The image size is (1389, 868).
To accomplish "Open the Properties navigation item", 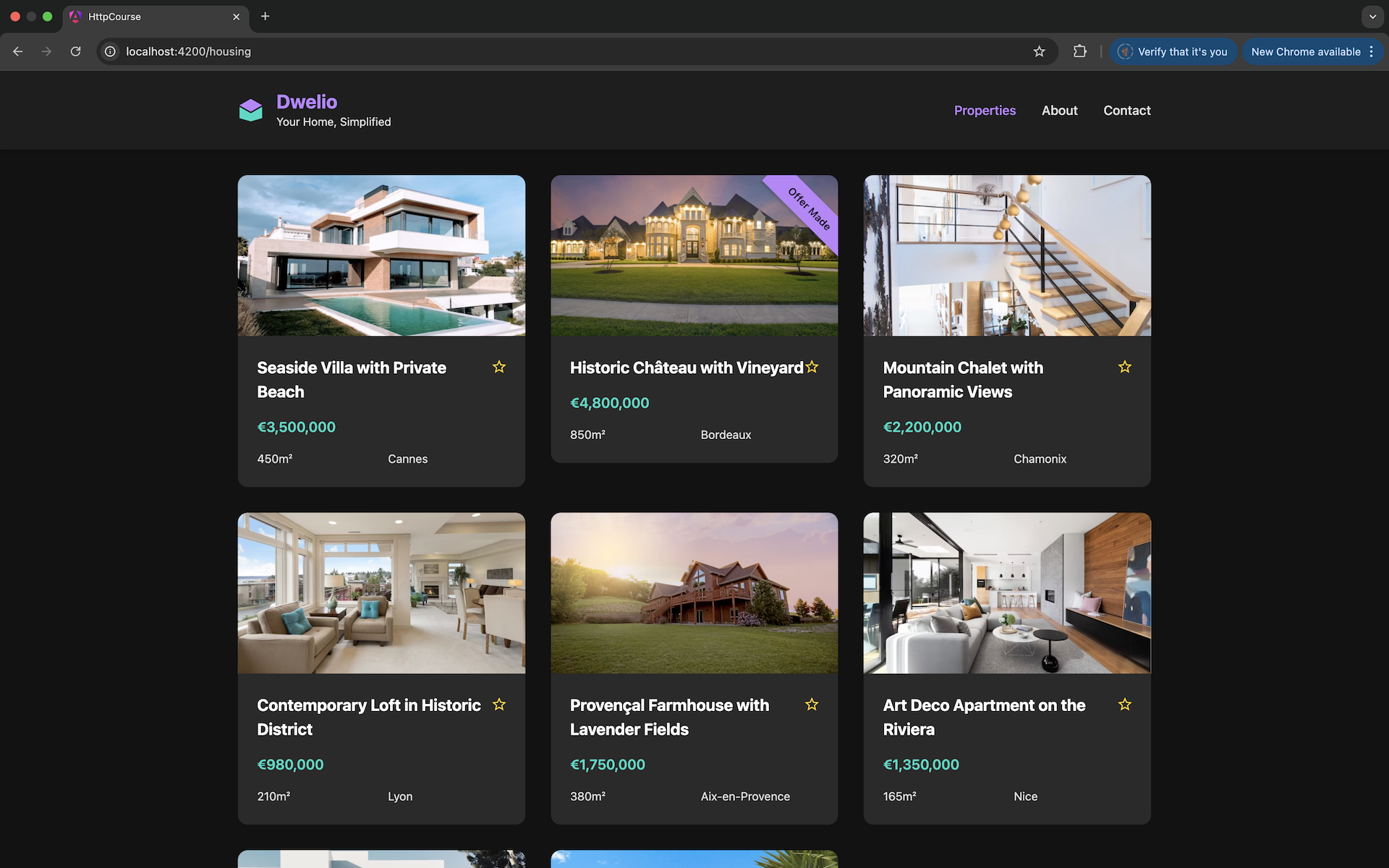I will (985, 110).
